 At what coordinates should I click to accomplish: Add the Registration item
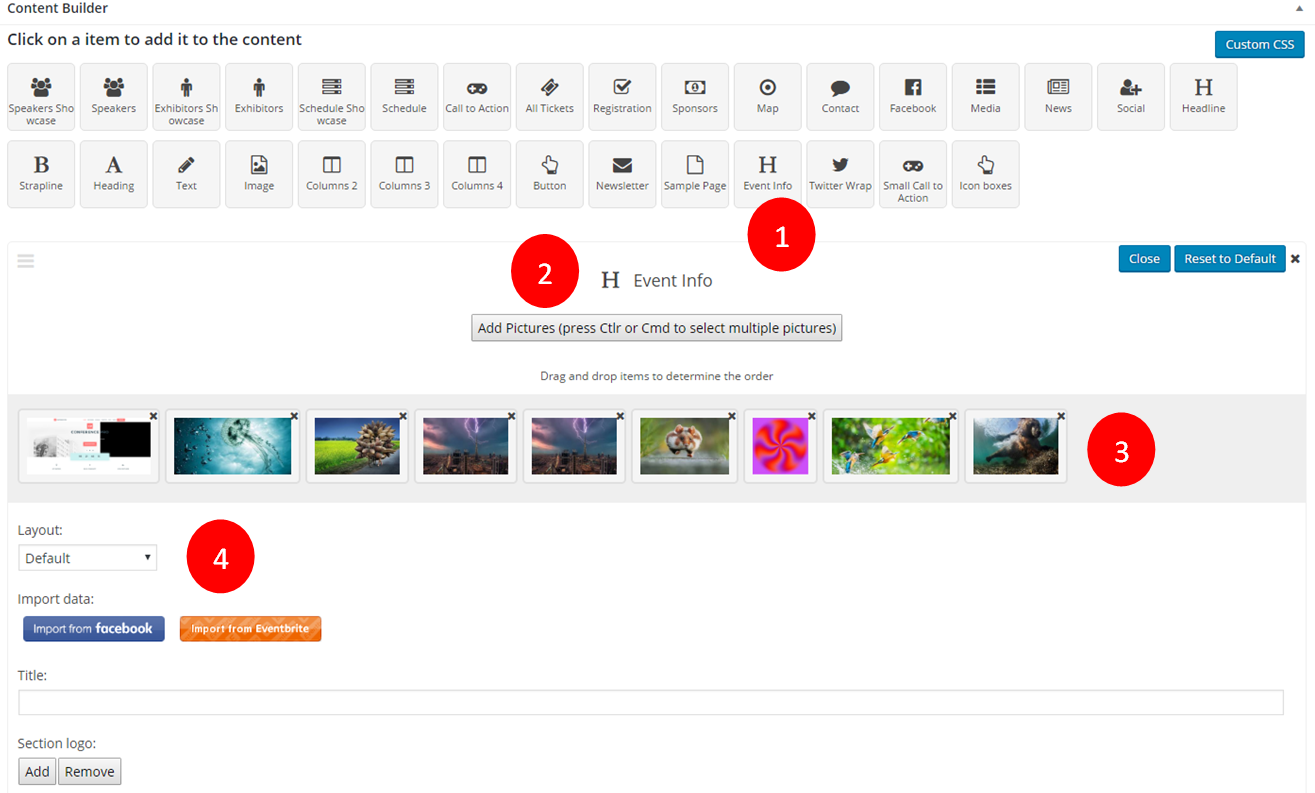[x=622, y=97]
